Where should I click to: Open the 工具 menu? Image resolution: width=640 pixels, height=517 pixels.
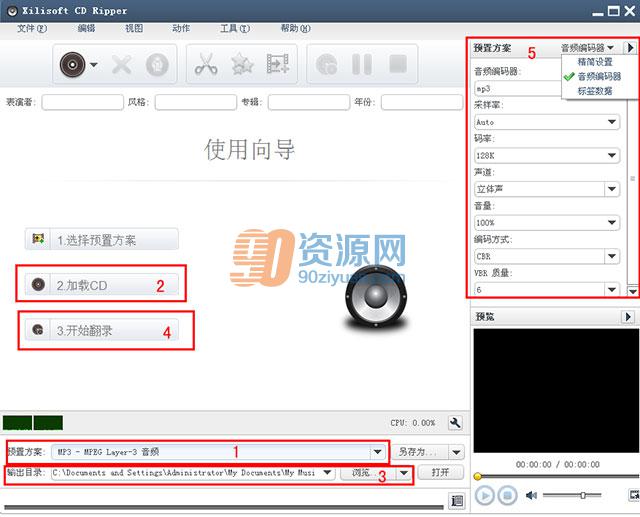235,28
